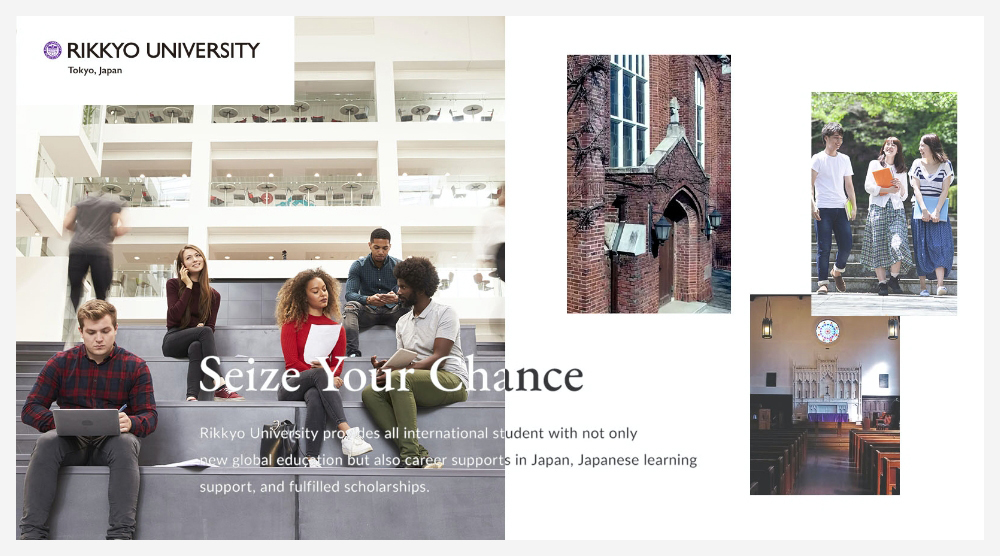Click the paragraph about international student support
This screenshot has width=1000, height=556.
point(448,460)
